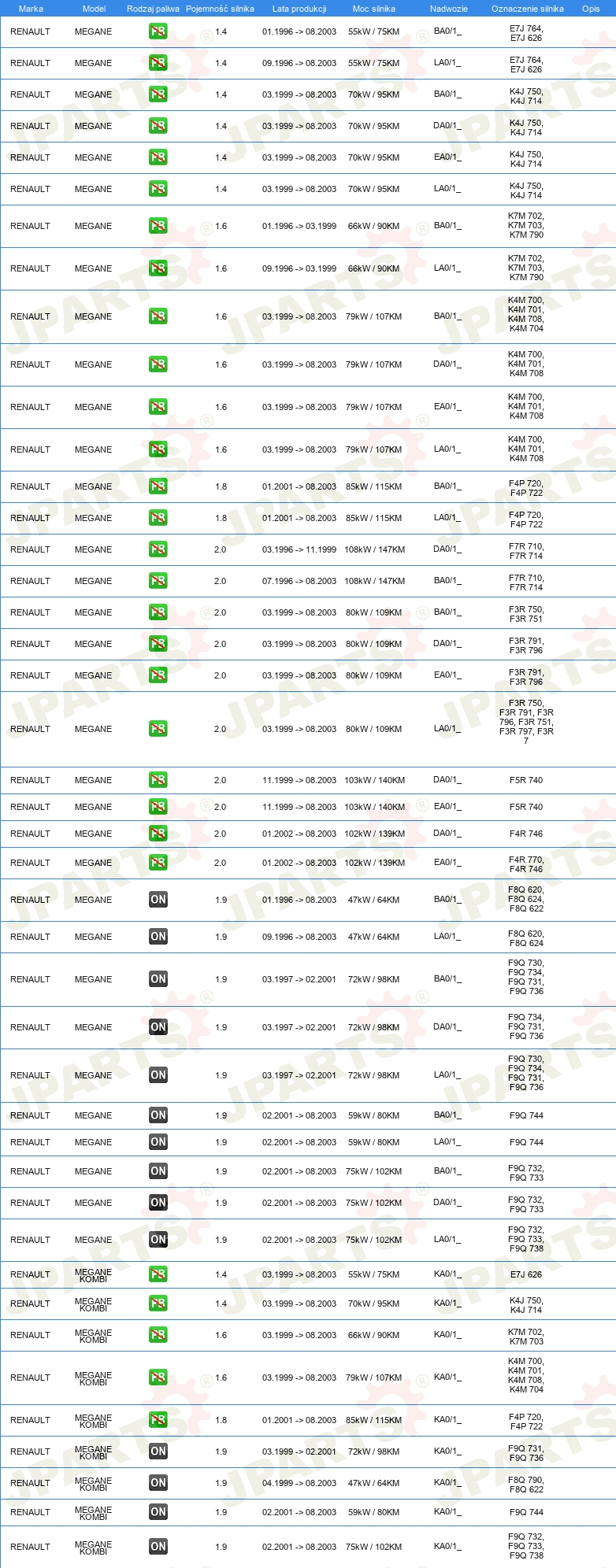Select PB icon in 2.0 108kW BA0/1_ row
Image resolution: width=616 pixels, height=1568 pixels.
click(158, 581)
